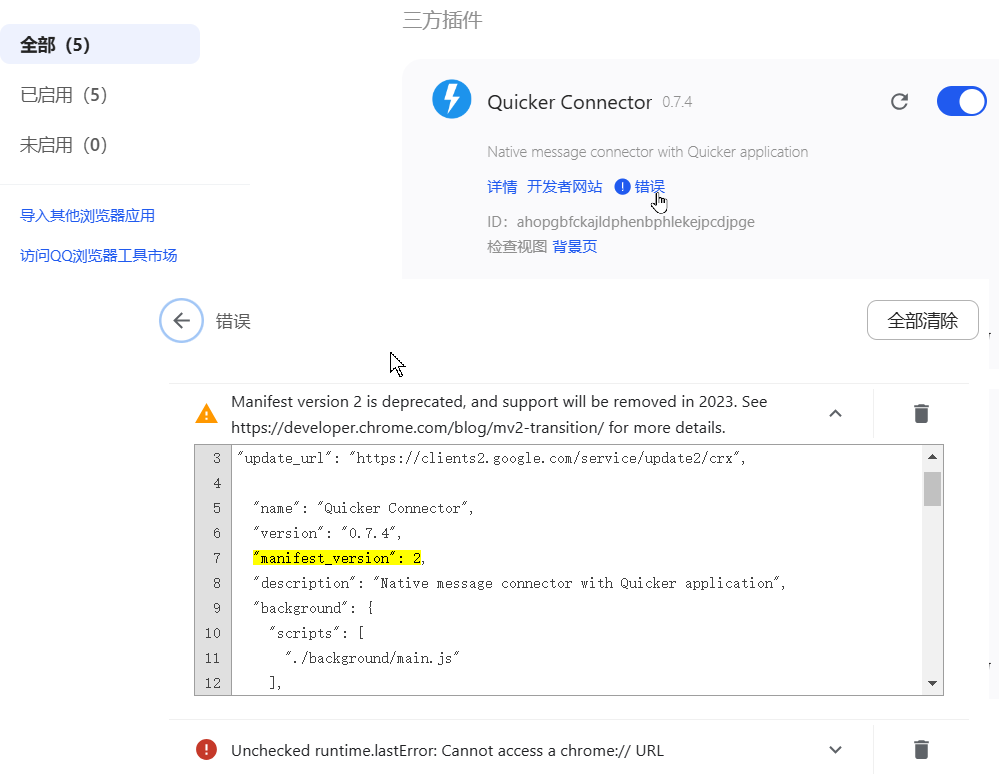
Task: Click the Manifest version 2 deprecated message
Action: pyautogui.click(x=499, y=415)
